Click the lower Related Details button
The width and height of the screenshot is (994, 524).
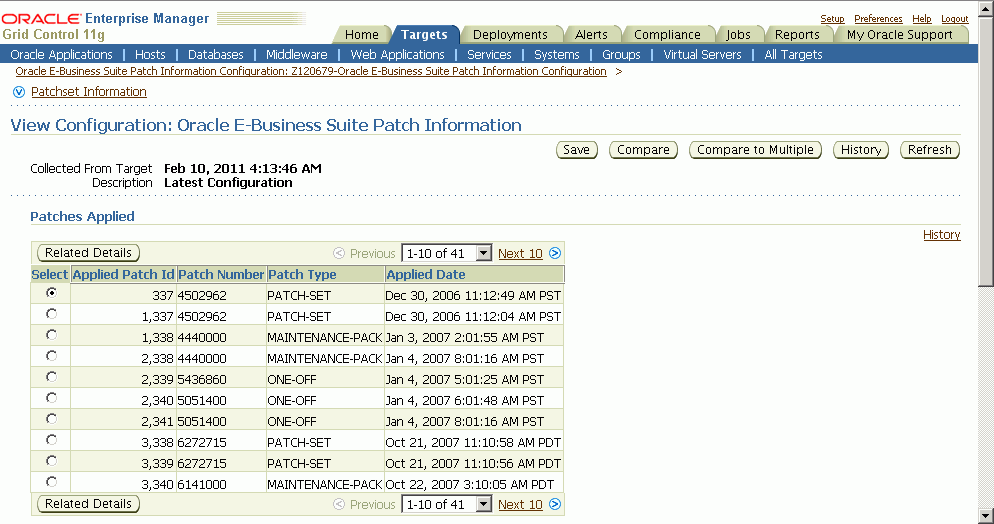tap(88, 504)
